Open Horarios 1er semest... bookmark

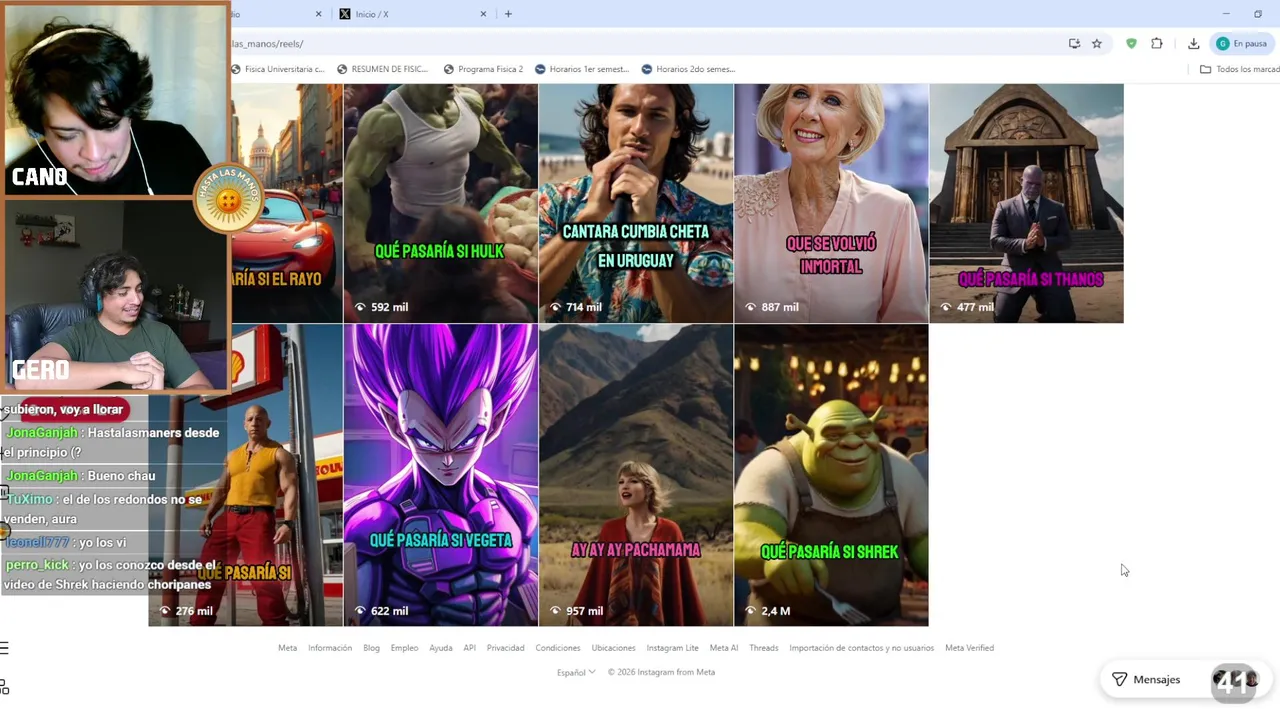(x=582, y=69)
